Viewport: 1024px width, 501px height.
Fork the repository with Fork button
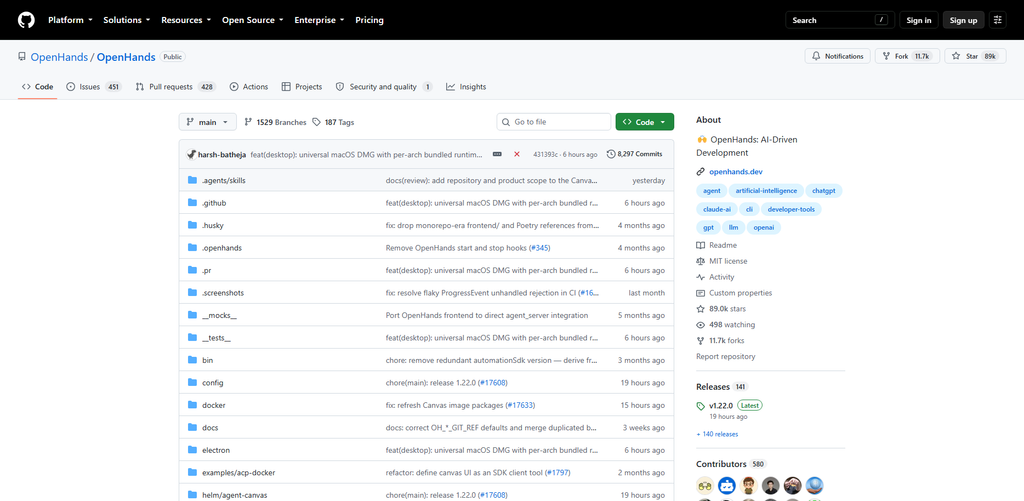(907, 56)
